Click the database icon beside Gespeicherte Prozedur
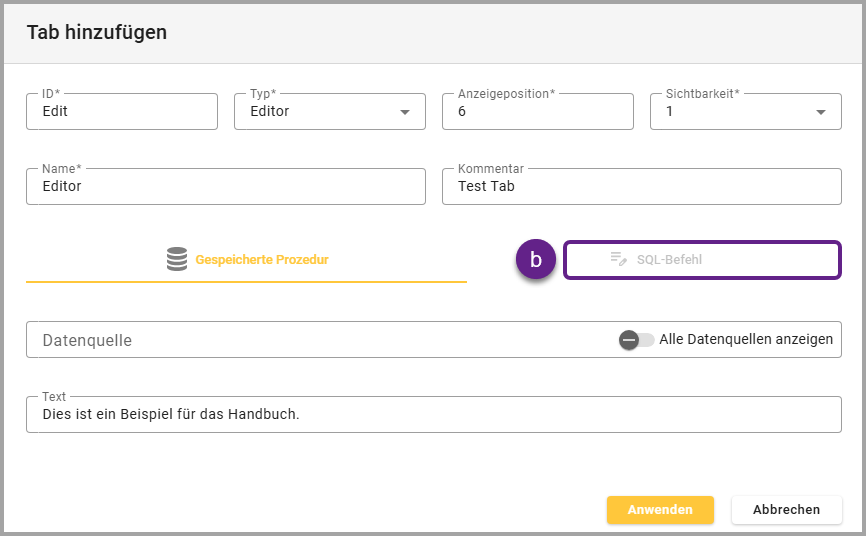This screenshot has width=866, height=536. [177, 260]
